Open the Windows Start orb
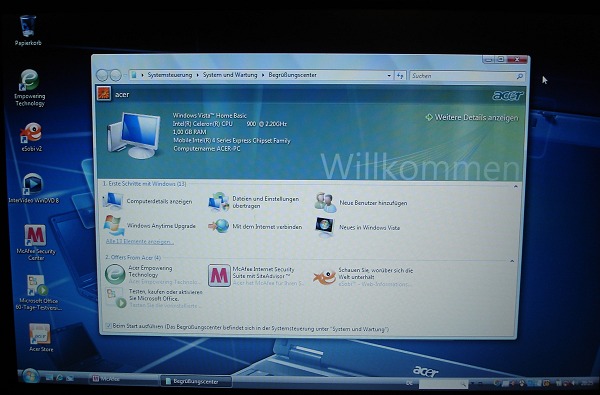 31,376
